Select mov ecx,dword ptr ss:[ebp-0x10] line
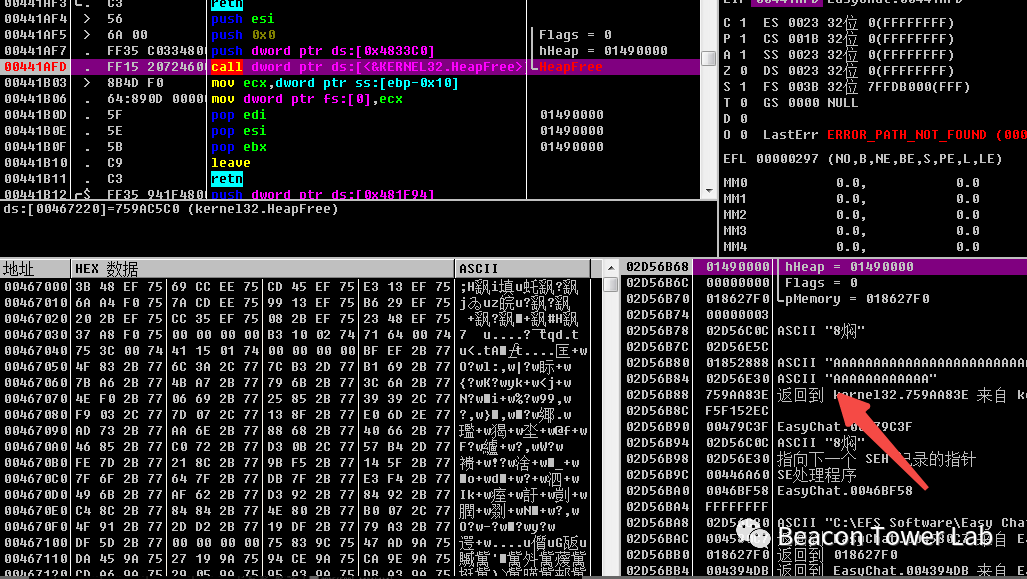 point(335,83)
